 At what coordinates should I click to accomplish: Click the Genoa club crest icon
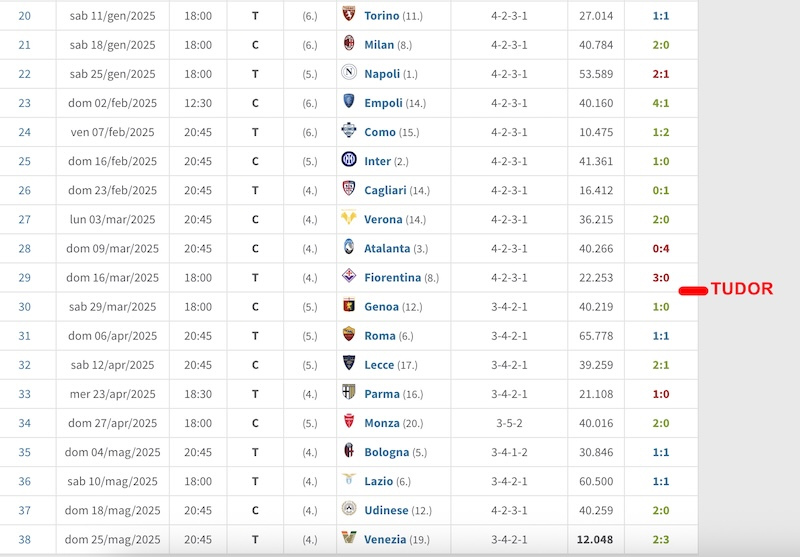point(348,305)
